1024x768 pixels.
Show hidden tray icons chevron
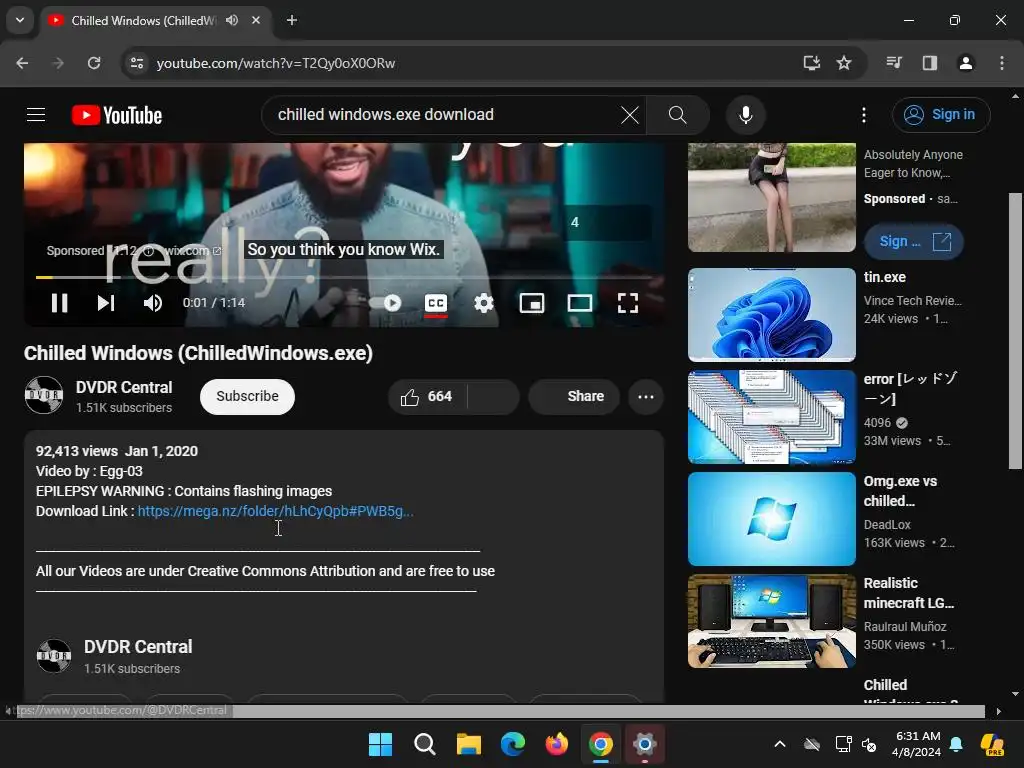780,744
